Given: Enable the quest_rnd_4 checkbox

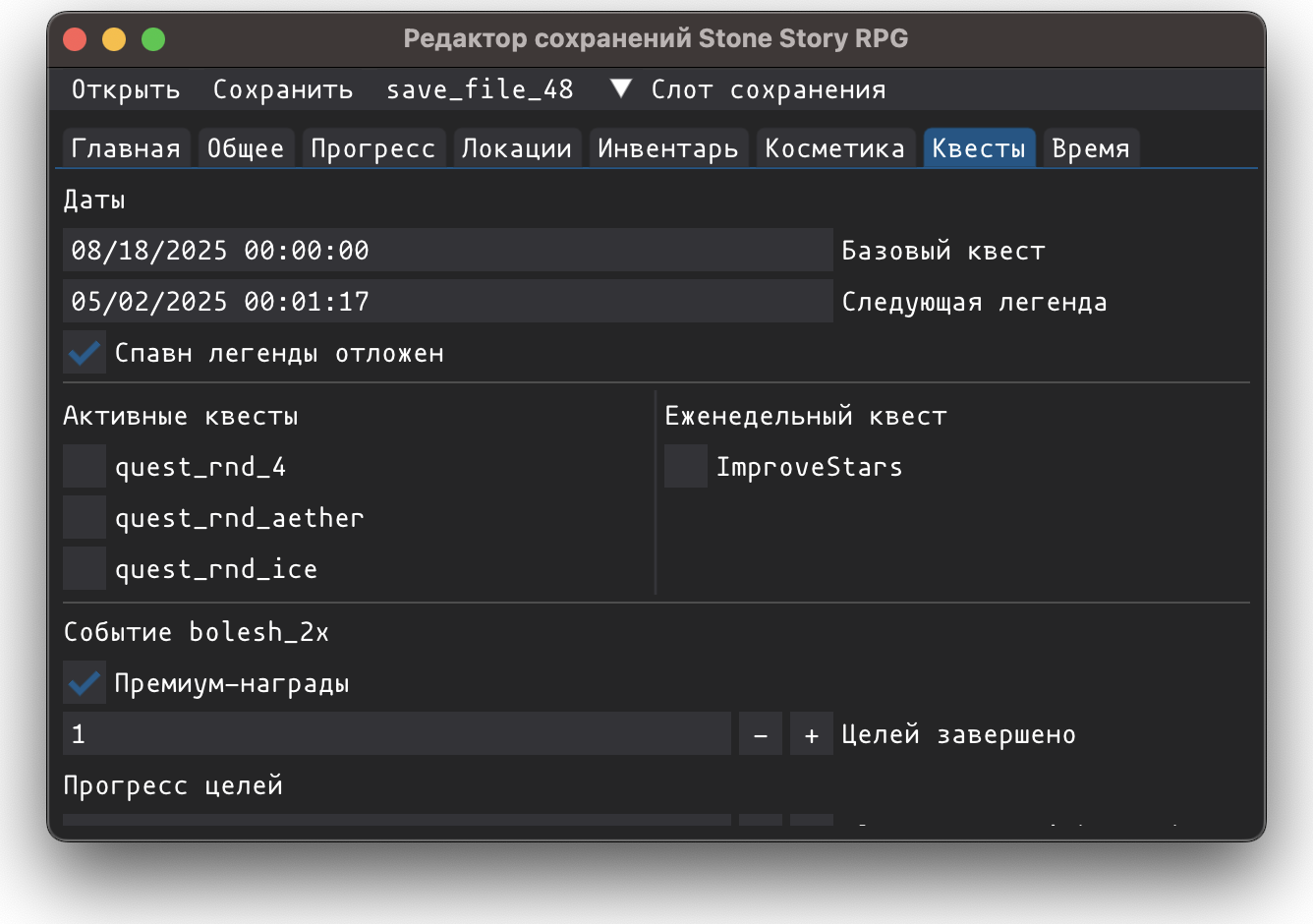Looking at the screenshot, I should click(x=85, y=467).
